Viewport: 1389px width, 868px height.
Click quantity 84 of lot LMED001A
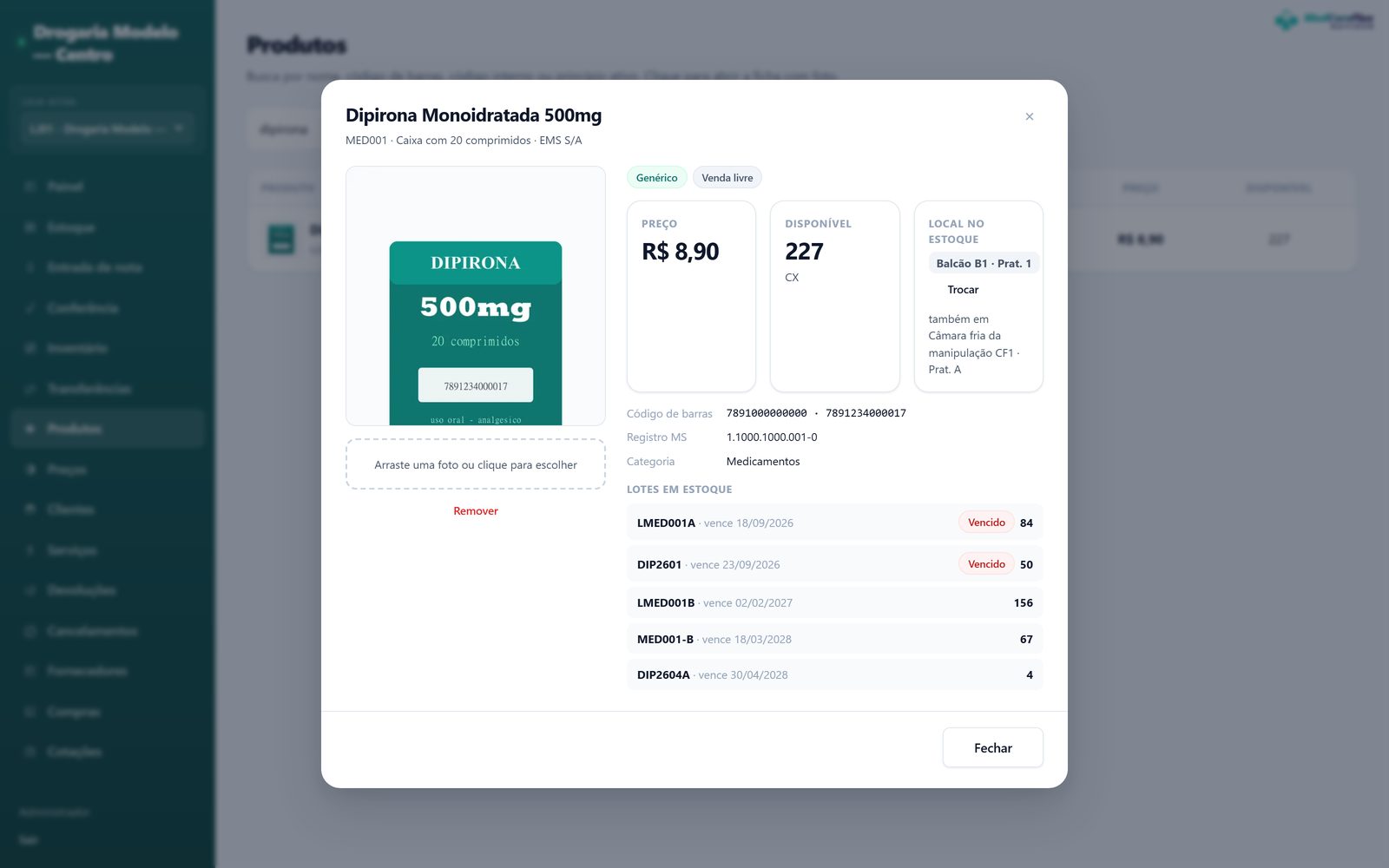click(1026, 523)
